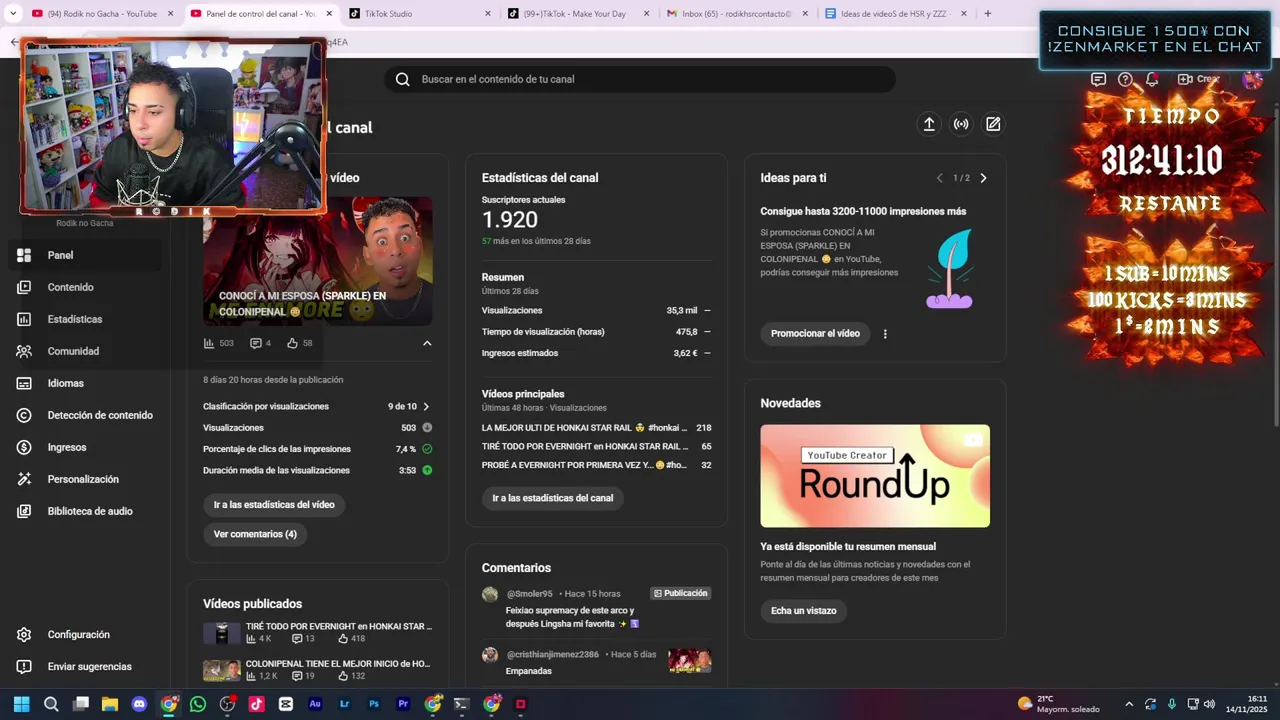This screenshot has width=1280, height=720.
Task: Open TikTok app on the taskbar
Action: pyautogui.click(x=256, y=704)
